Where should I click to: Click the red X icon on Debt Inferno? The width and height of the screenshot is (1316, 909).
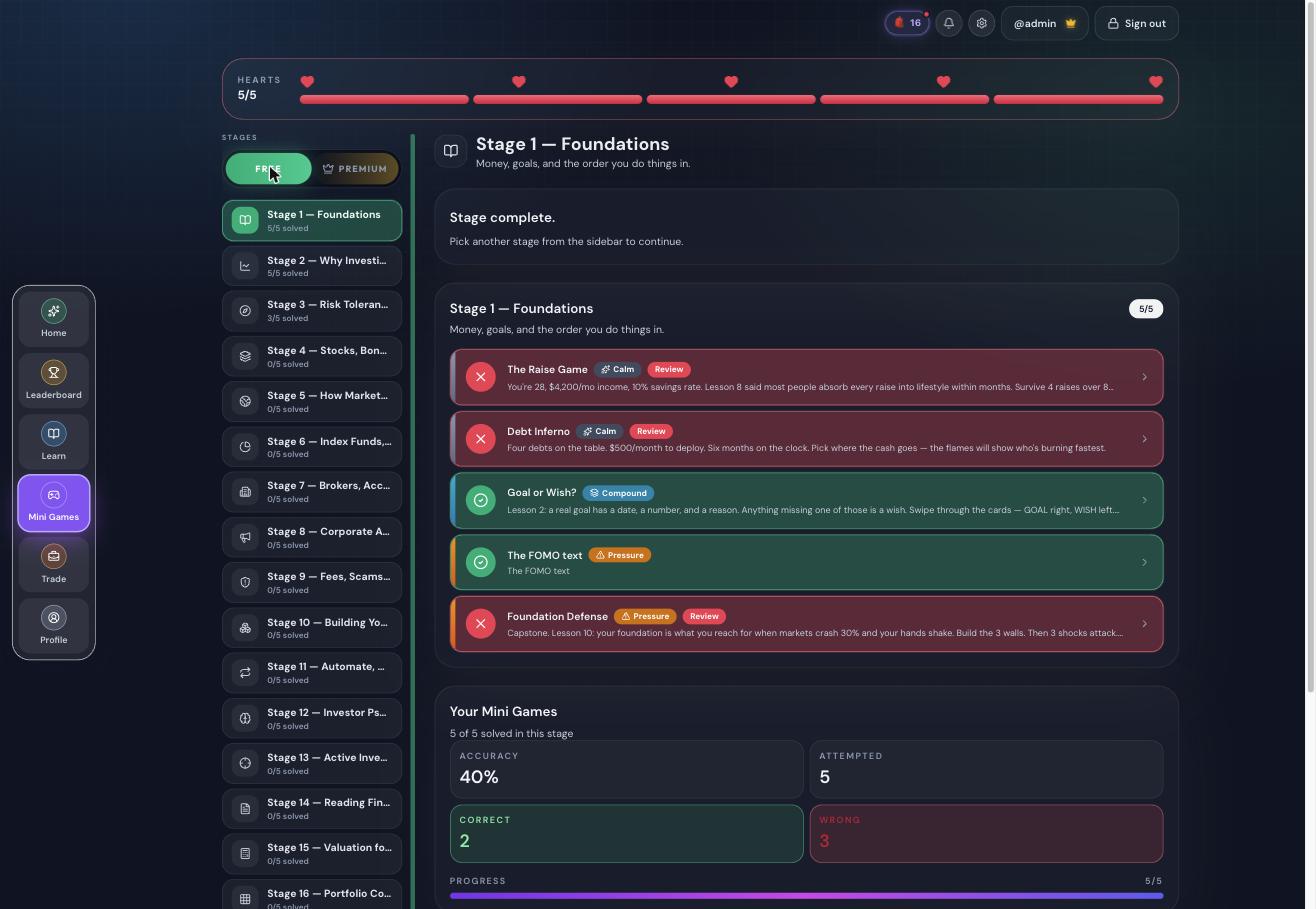point(481,439)
